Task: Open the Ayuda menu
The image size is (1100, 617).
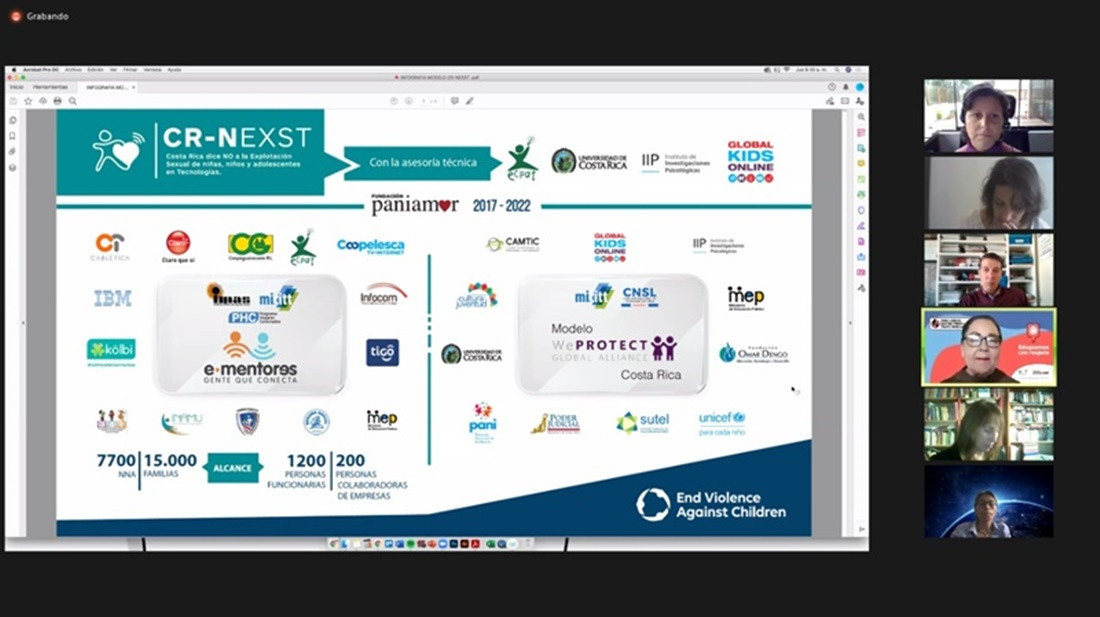Action: (174, 70)
